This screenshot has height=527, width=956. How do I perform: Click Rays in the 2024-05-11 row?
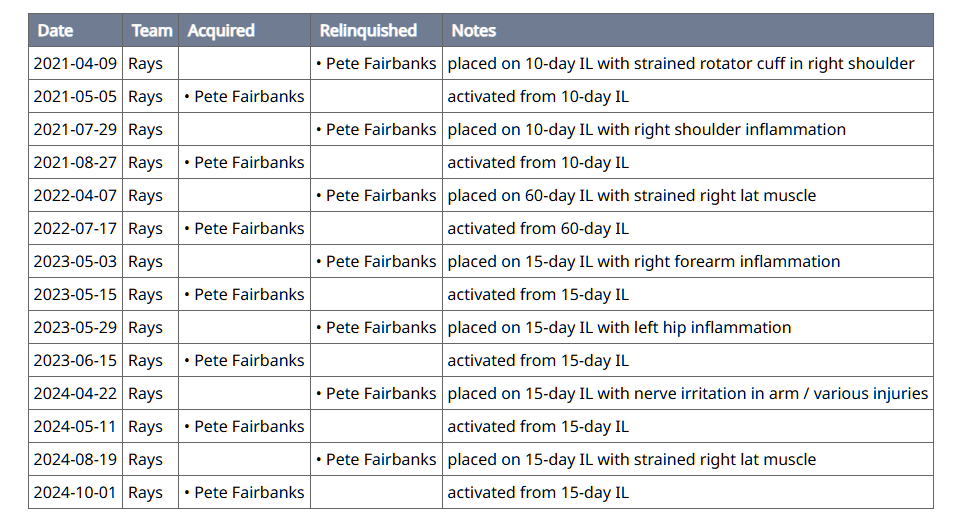pyautogui.click(x=146, y=427)
